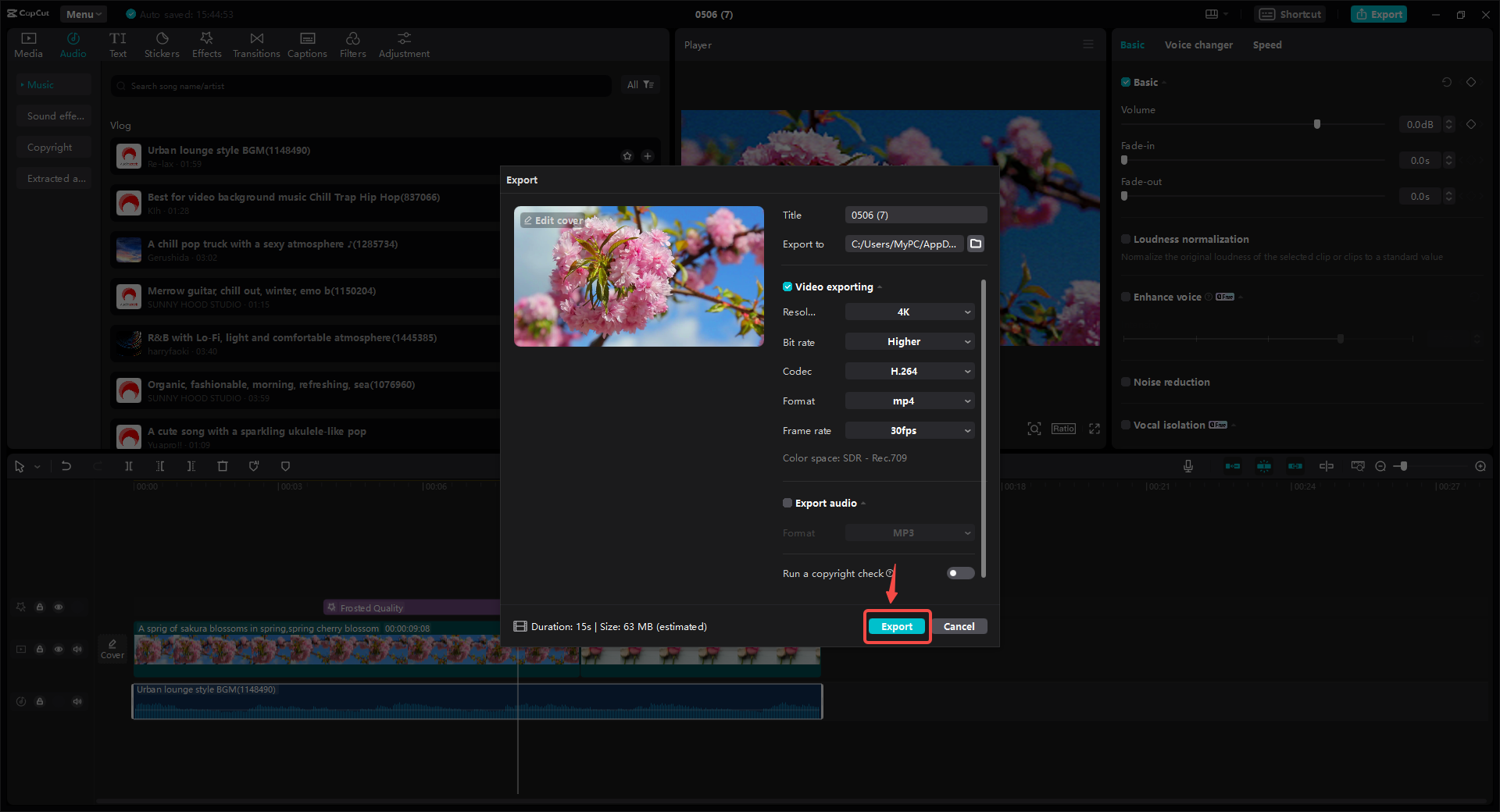Open the Effects panel

[206, 44]
